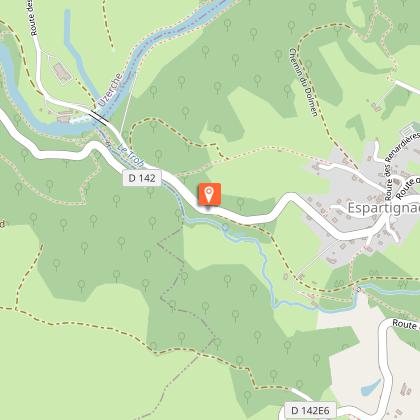The height and width of the screenshot is (420, 420).
Task: Select the D 142 road shield
Action: (142, 178)
